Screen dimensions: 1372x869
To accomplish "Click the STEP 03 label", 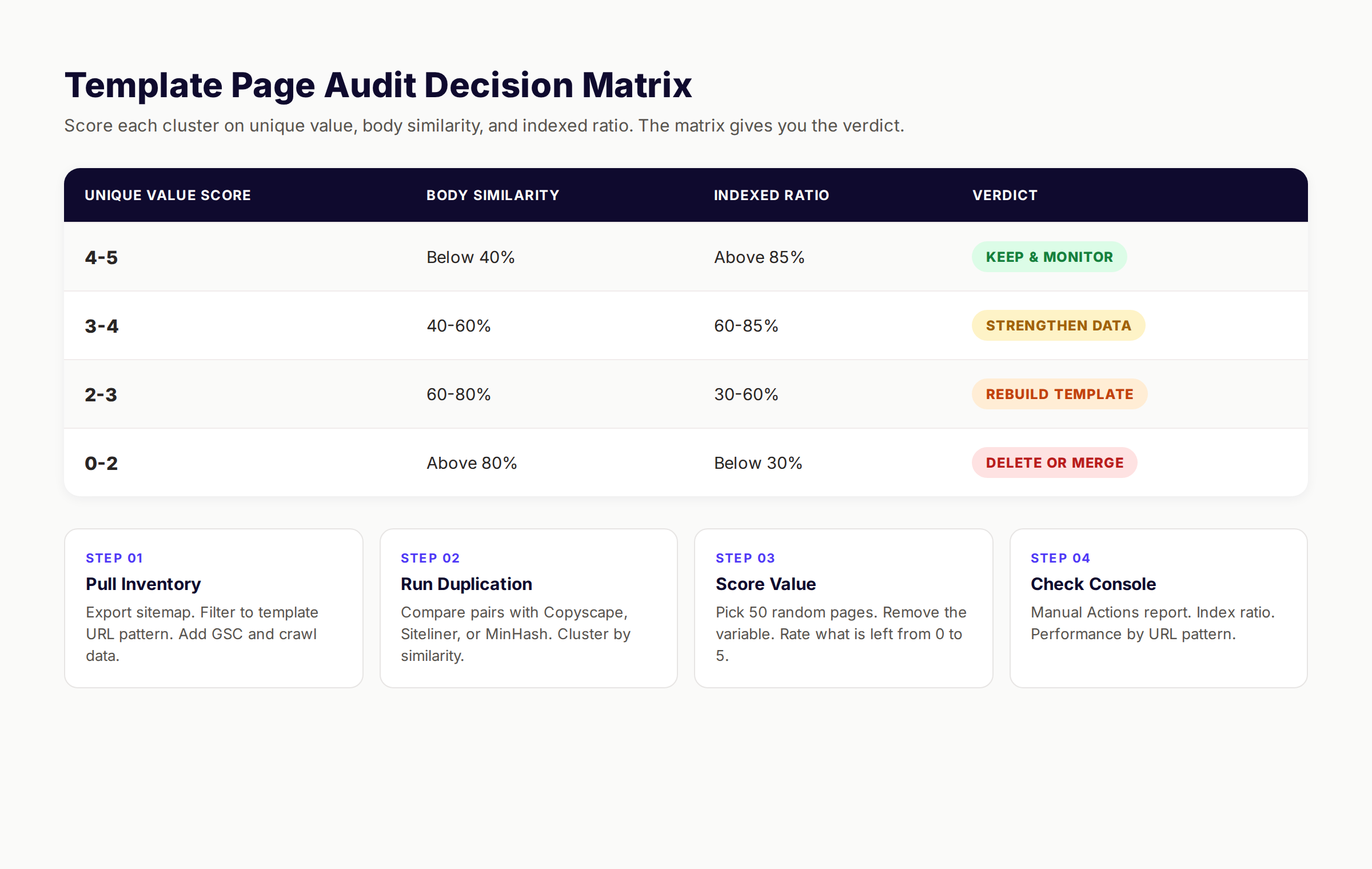I will pyautogui.click(x=745, y=558).
